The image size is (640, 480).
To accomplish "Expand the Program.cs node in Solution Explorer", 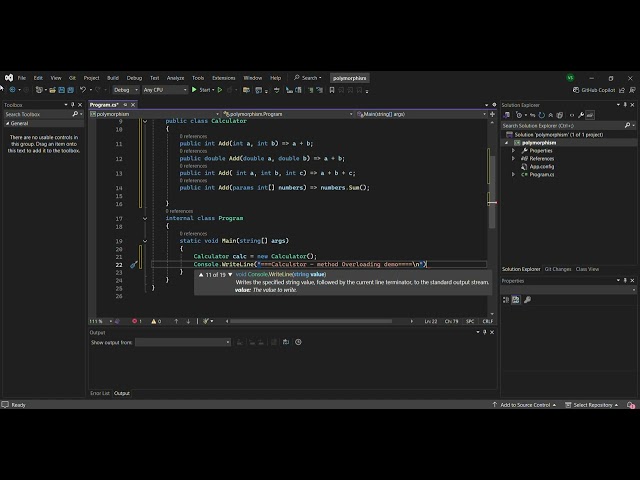I will (513, 174).
